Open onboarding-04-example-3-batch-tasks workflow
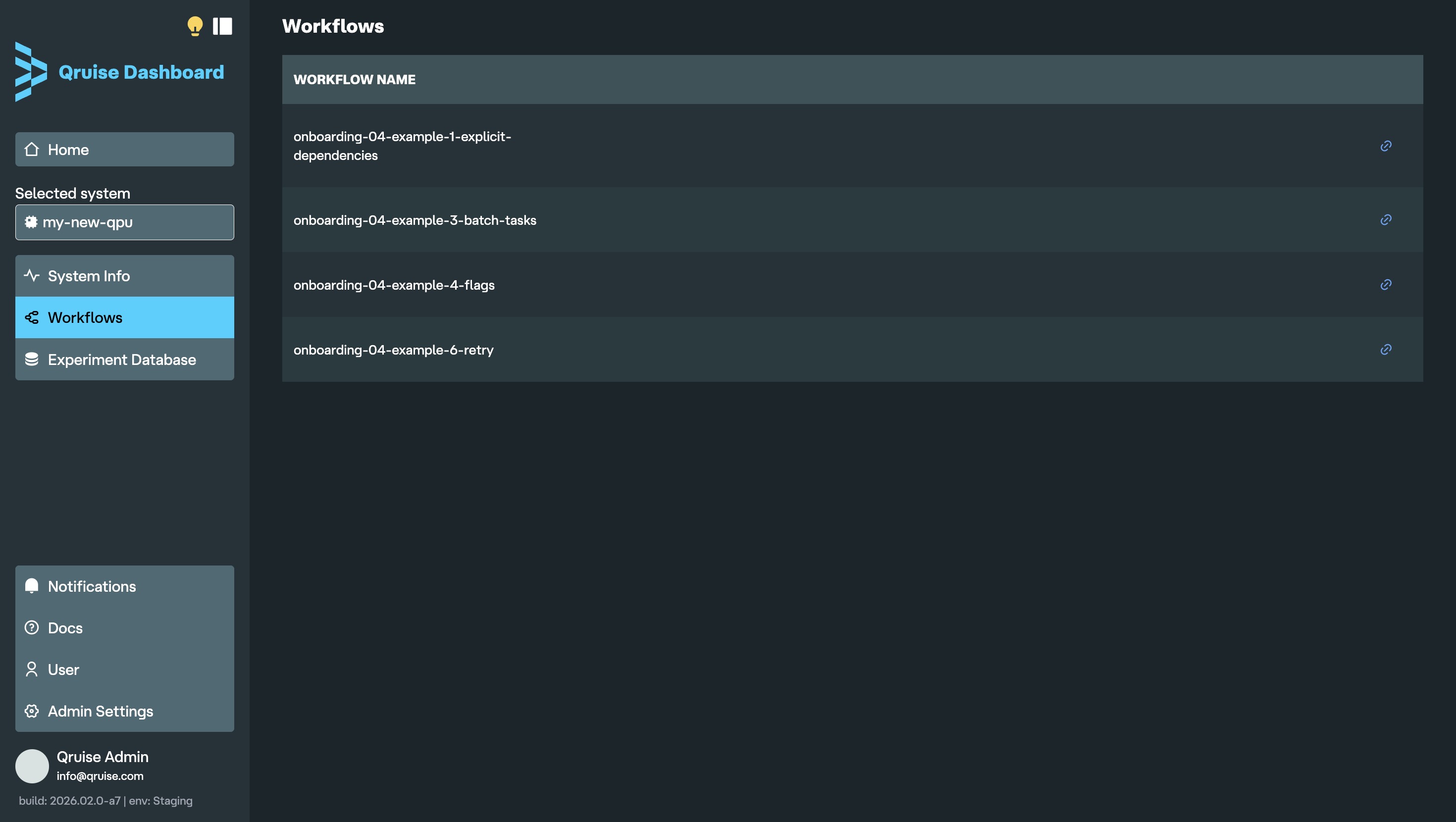Image resolution: width=1456 pixels, height=822 pixels. [x=415, y=220]
